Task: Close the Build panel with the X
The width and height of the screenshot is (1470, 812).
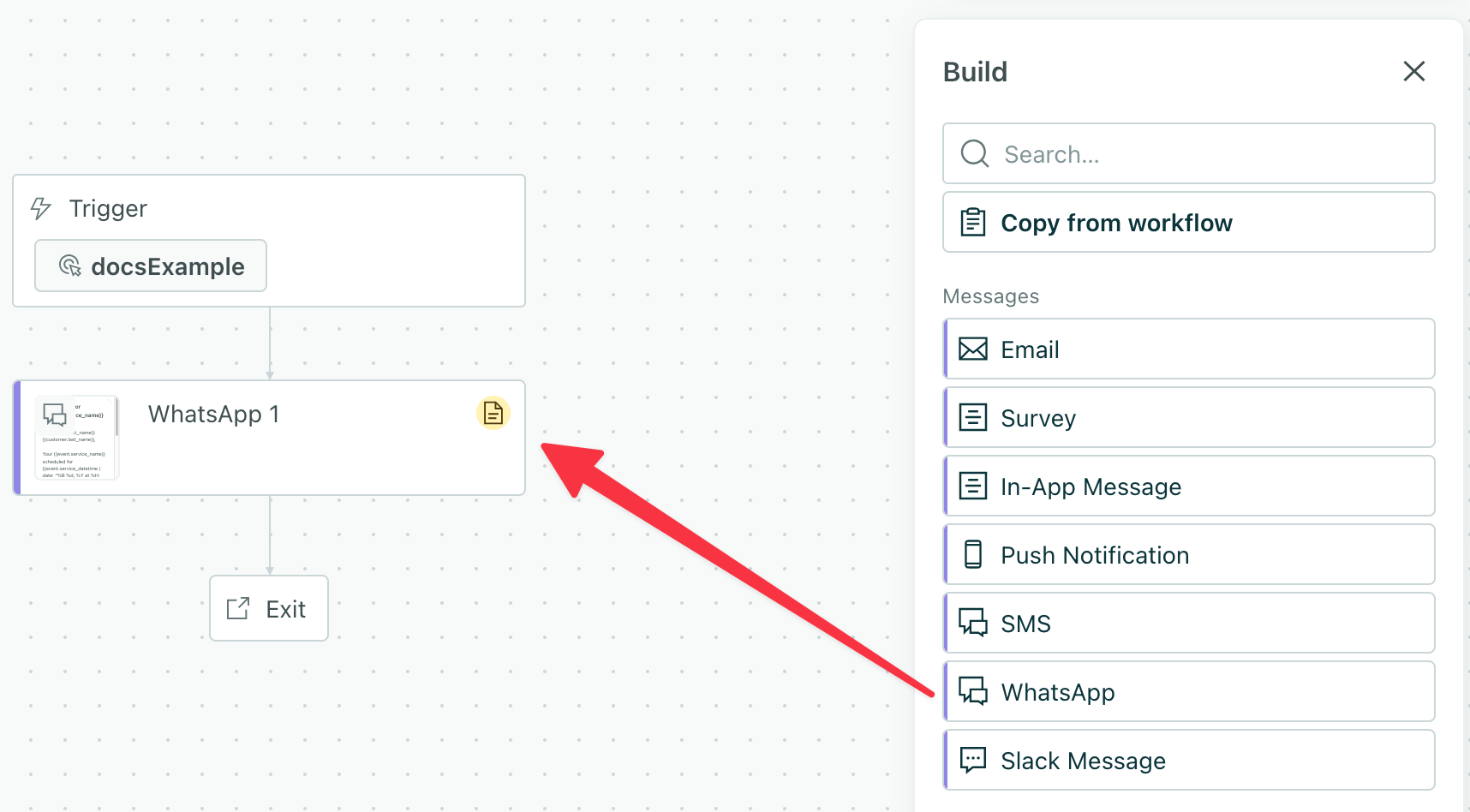Action: [1413, 71]
